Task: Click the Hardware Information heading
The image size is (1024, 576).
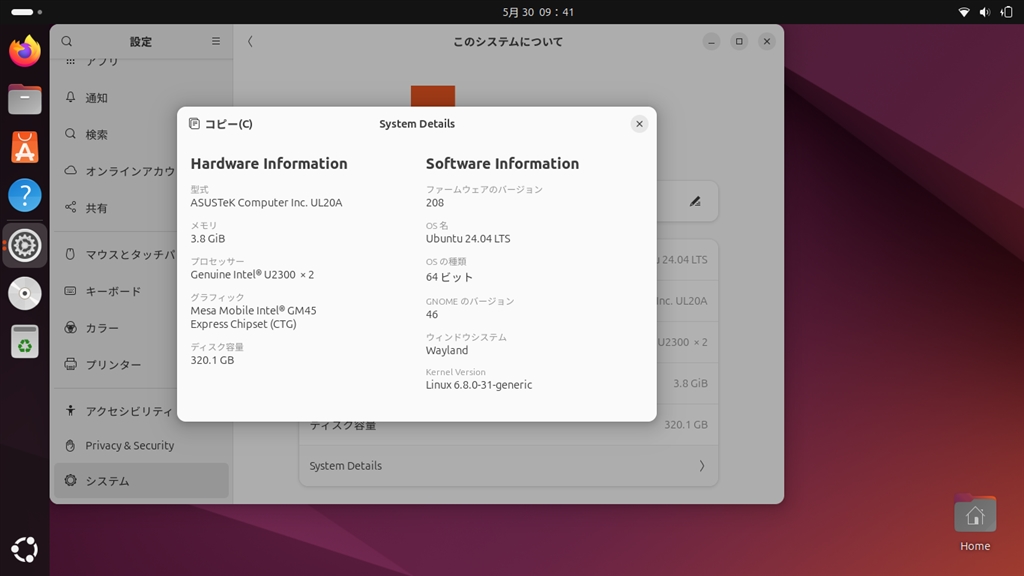Action: point(269,163)
